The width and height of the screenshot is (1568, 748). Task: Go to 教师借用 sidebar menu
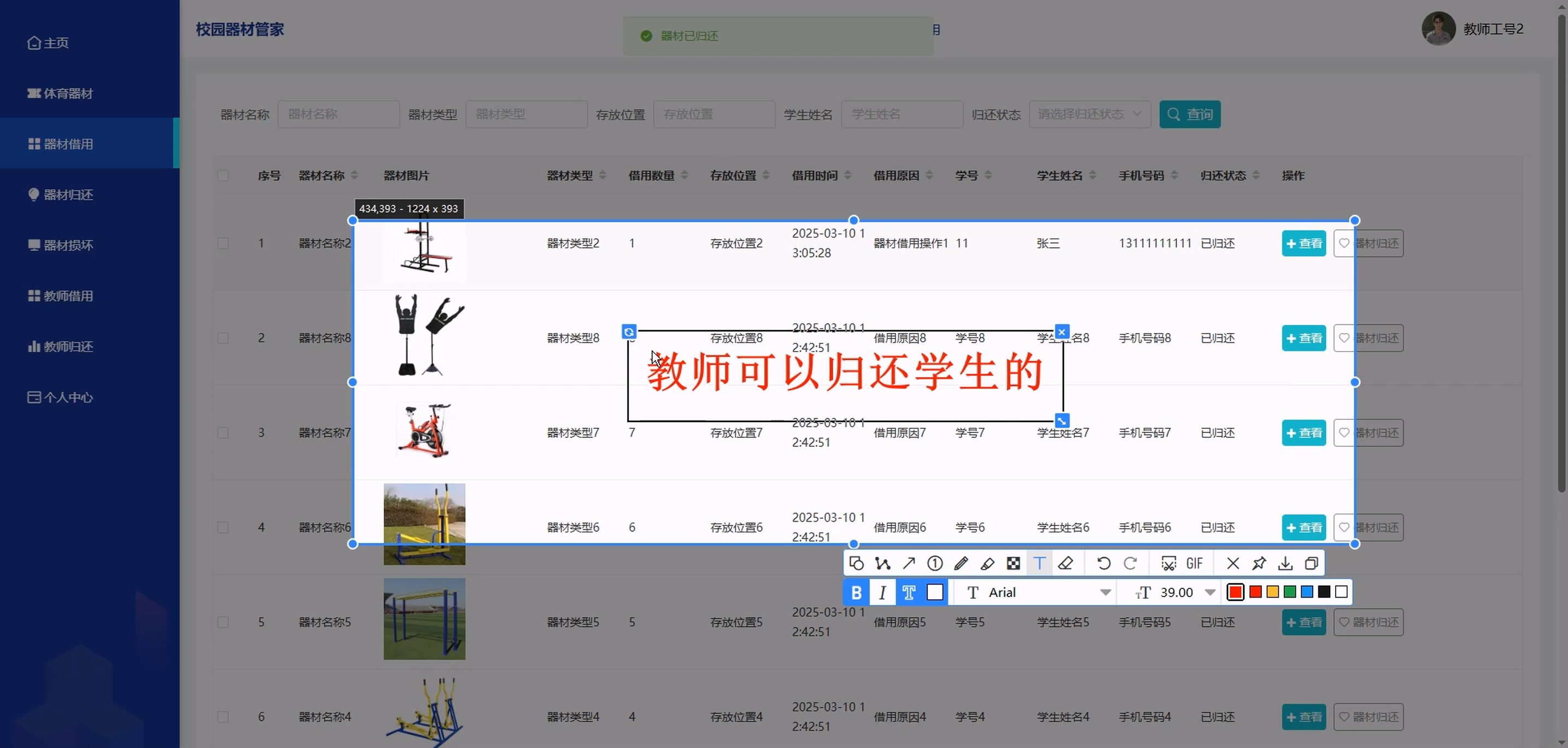coord(68,296)
